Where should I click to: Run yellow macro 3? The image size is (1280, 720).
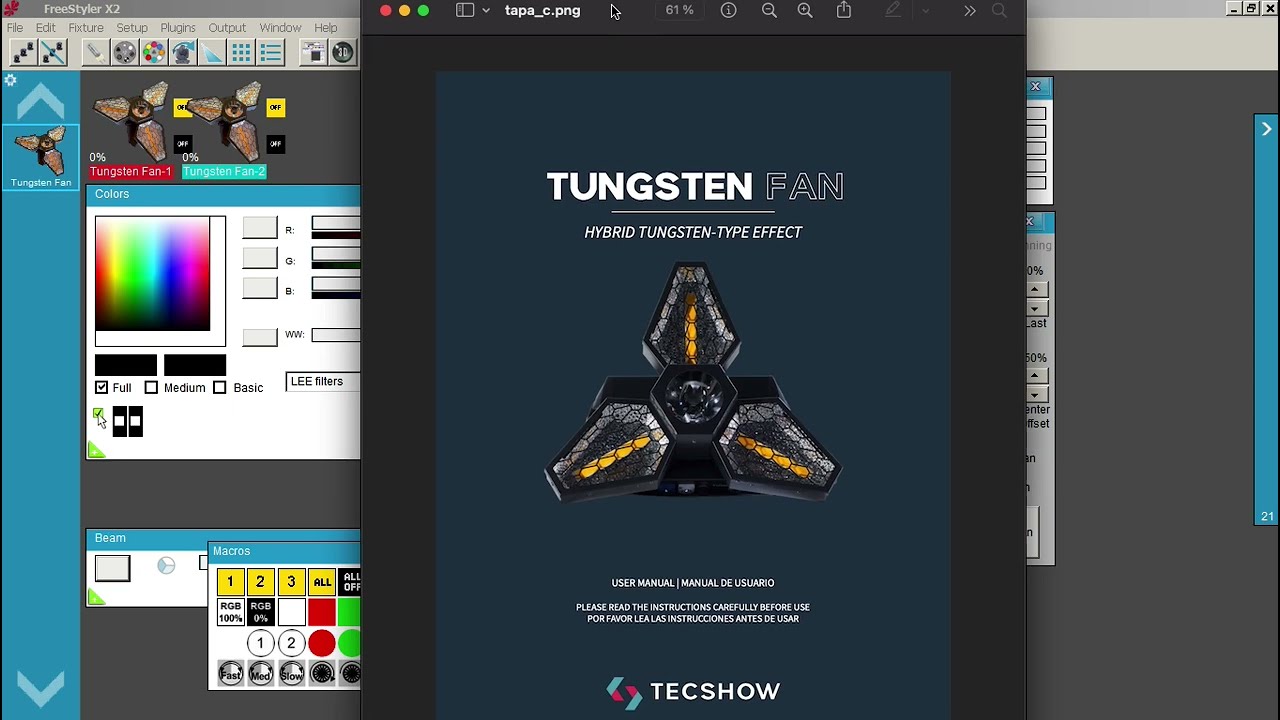coord(291,581)
